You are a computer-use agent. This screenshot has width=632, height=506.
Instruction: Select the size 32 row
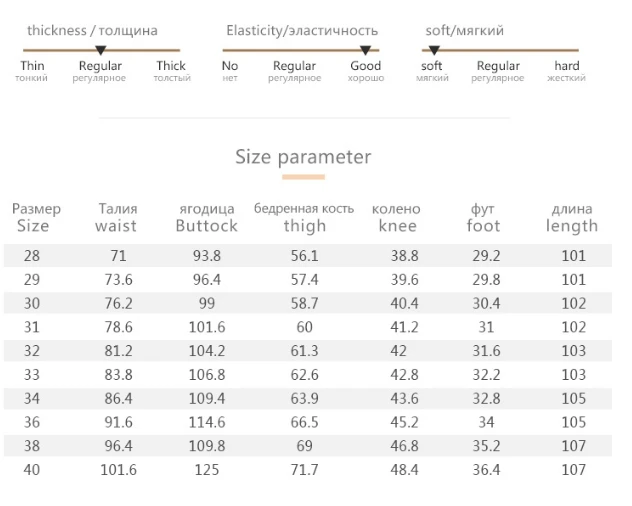click(308, 351)
